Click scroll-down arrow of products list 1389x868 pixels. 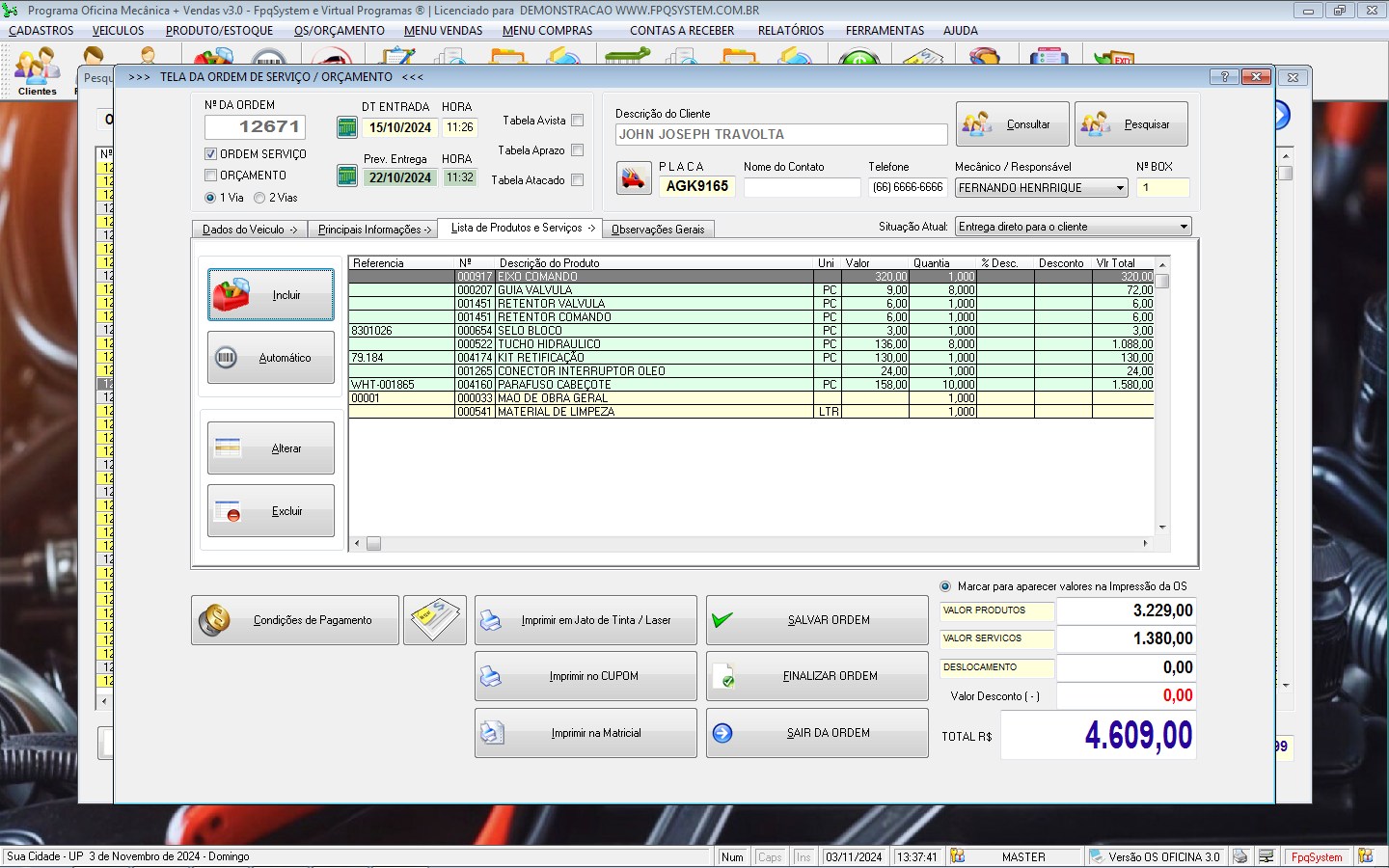1162,528
